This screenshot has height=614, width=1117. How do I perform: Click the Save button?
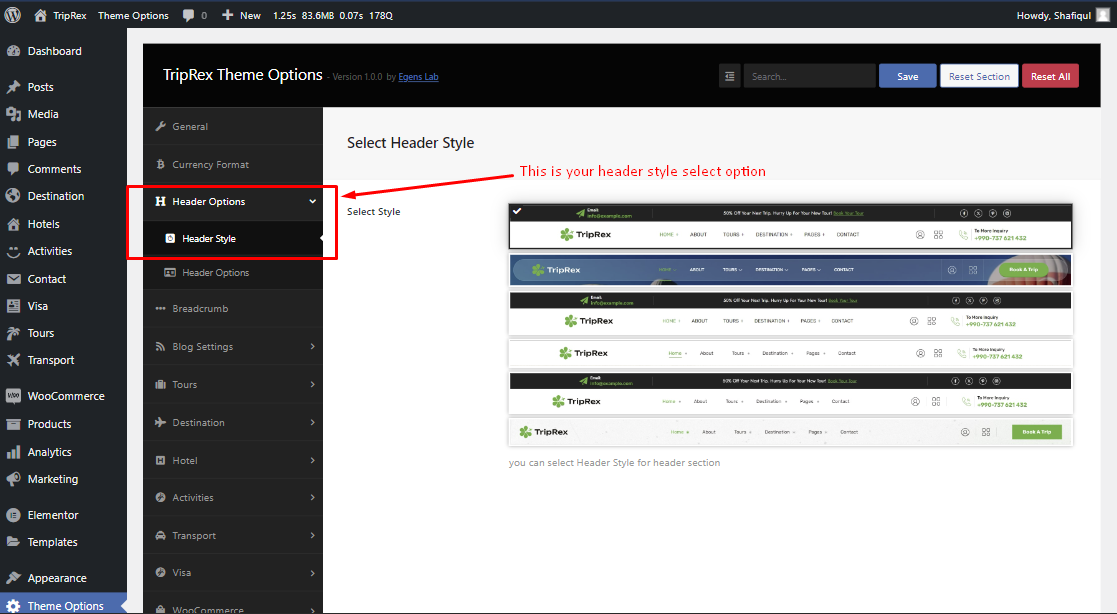click(908, 76)
